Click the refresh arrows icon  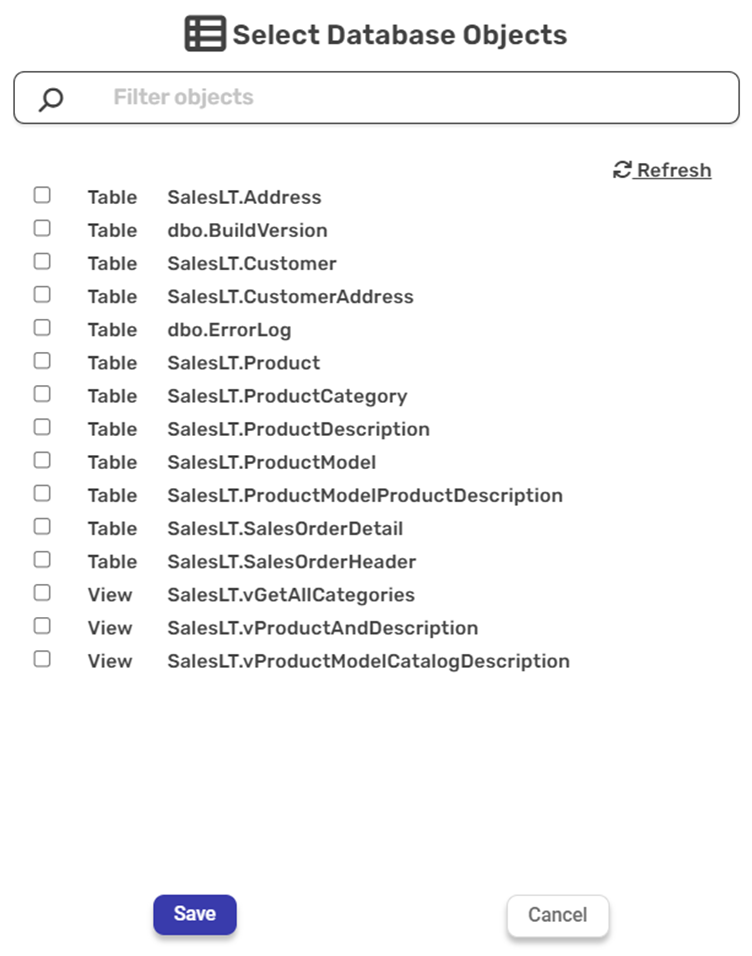tap(622, 170)
